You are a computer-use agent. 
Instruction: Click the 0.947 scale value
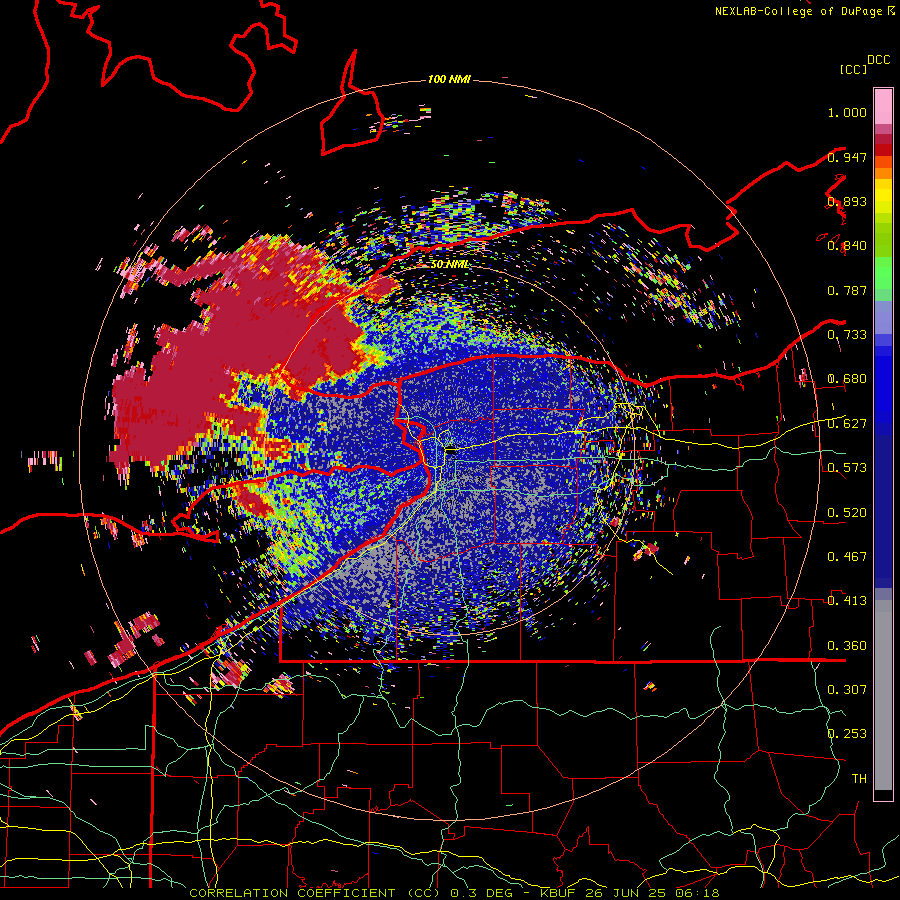[x=847, y=157]
